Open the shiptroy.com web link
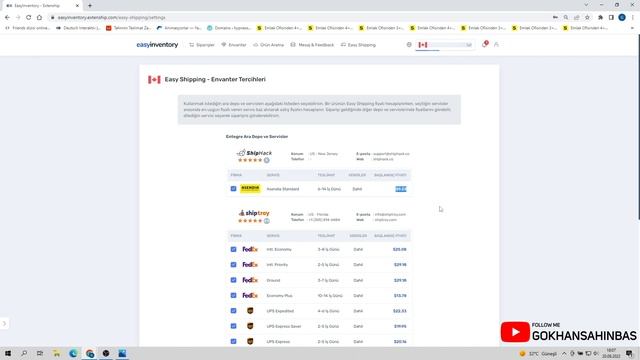 [386, 220]
